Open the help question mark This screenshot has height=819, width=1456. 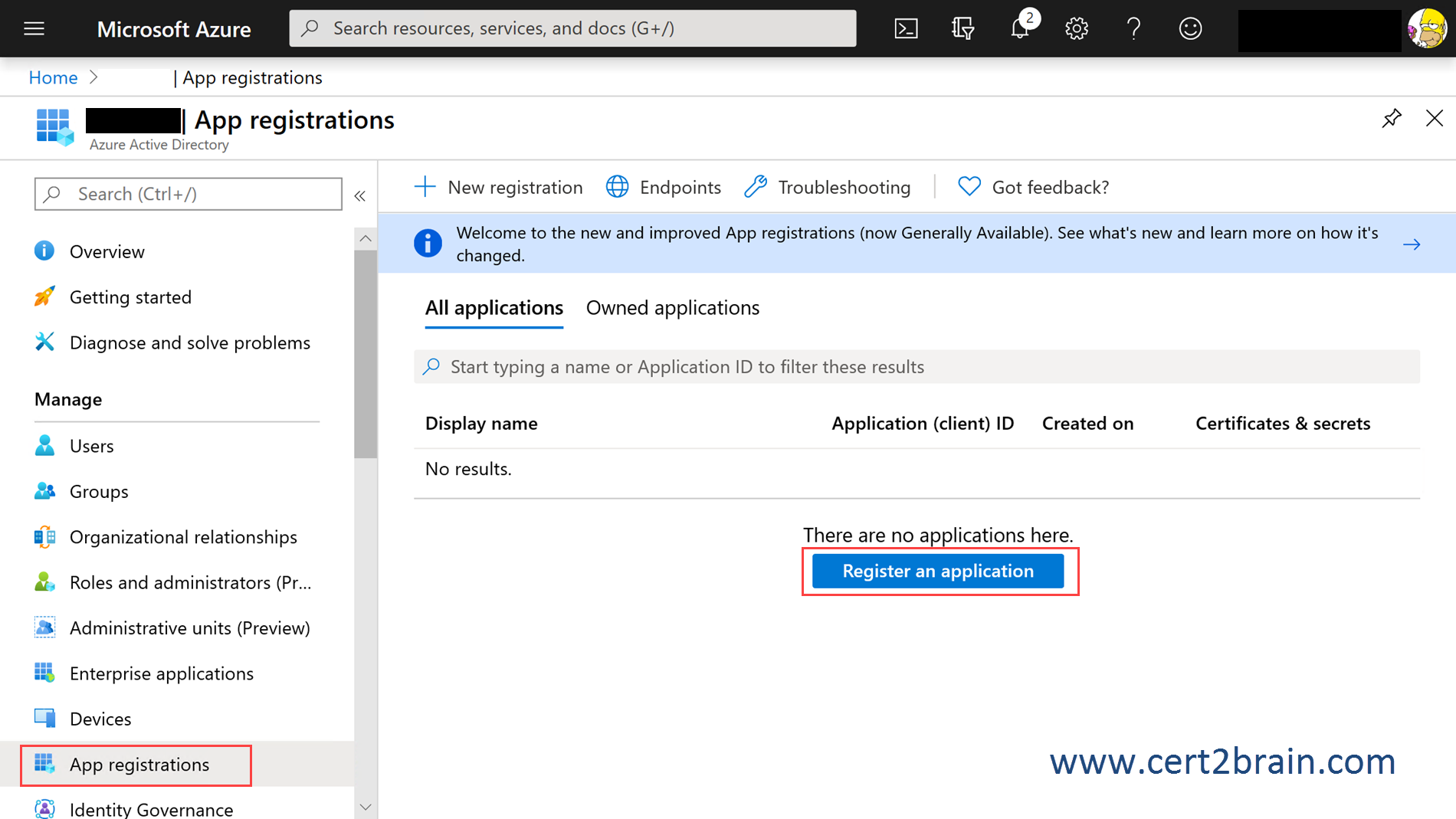click(x=1133, y=29)
